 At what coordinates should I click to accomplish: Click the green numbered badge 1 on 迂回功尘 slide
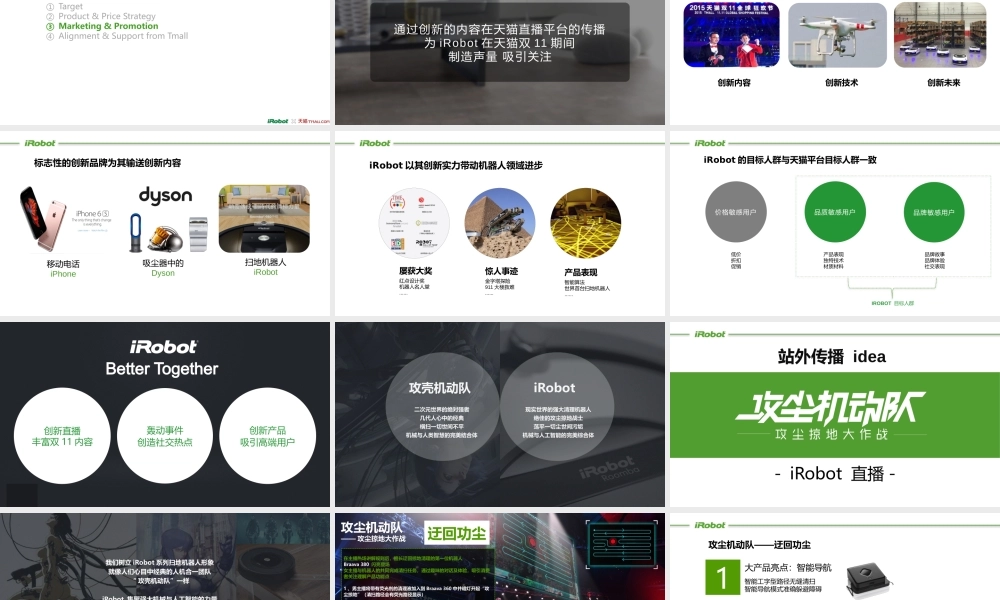[x=719, y=573]
